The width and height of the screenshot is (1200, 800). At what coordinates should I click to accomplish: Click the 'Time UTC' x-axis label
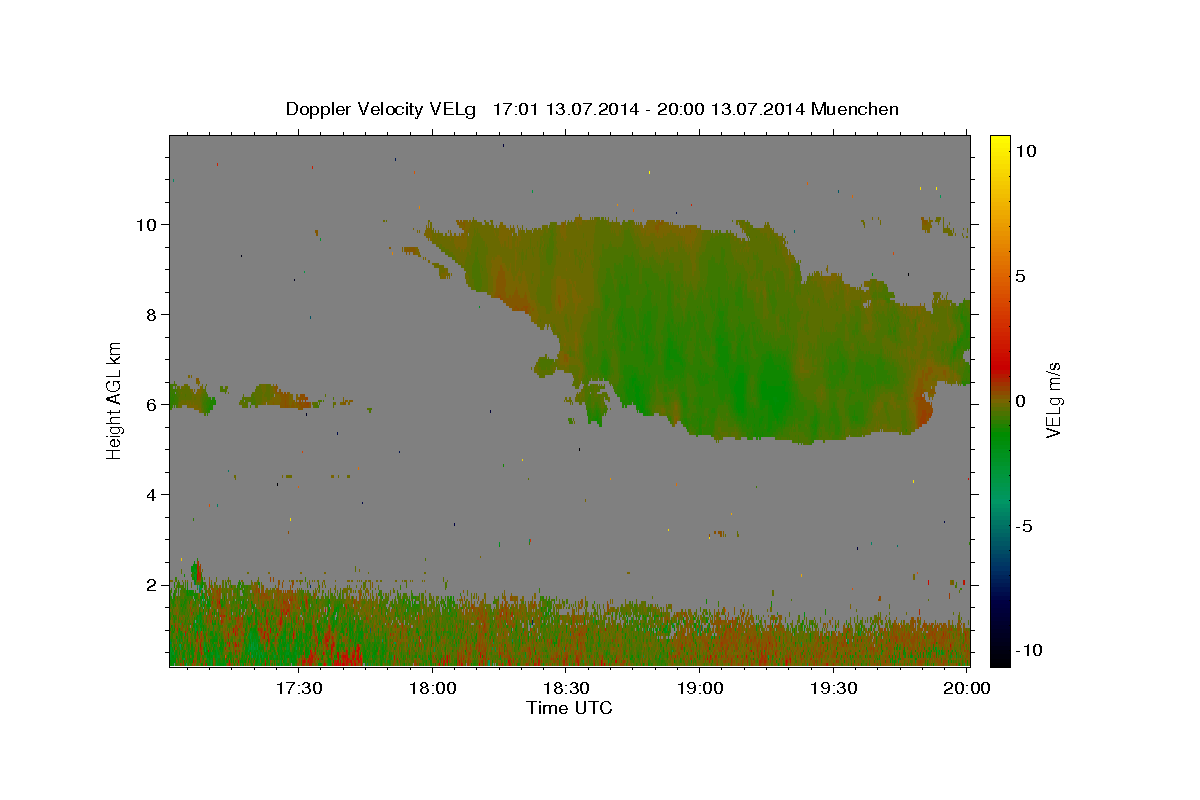(569, 708)
